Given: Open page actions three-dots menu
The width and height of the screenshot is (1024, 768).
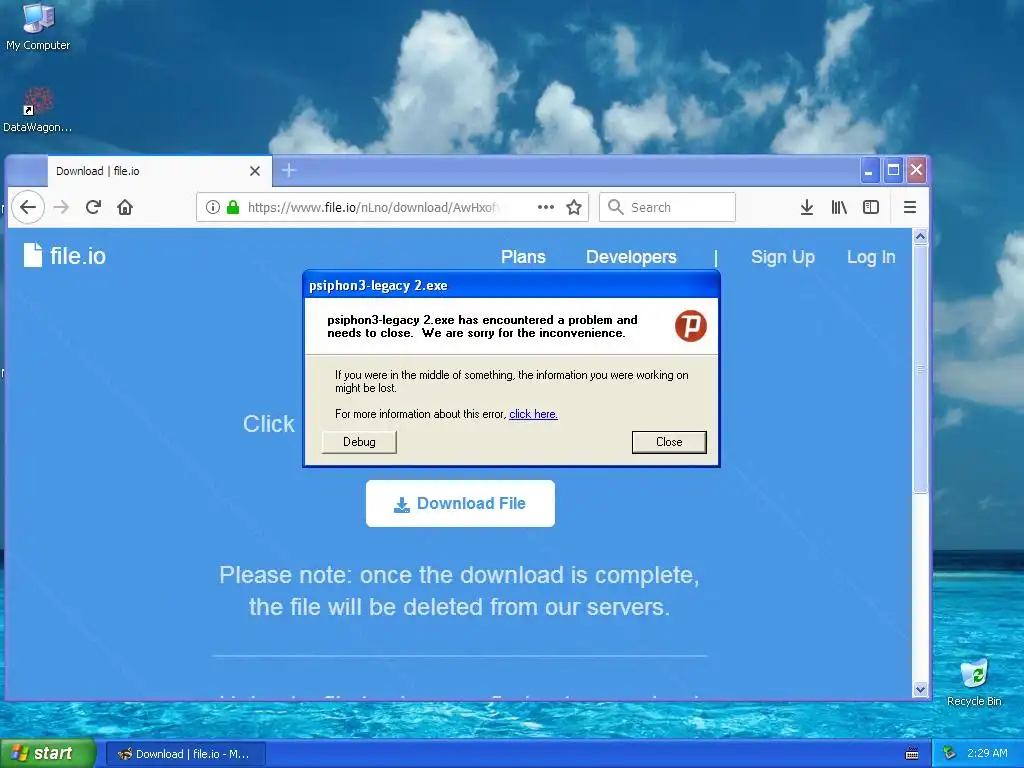Looking at the screenshot, I should pos(545,207).
